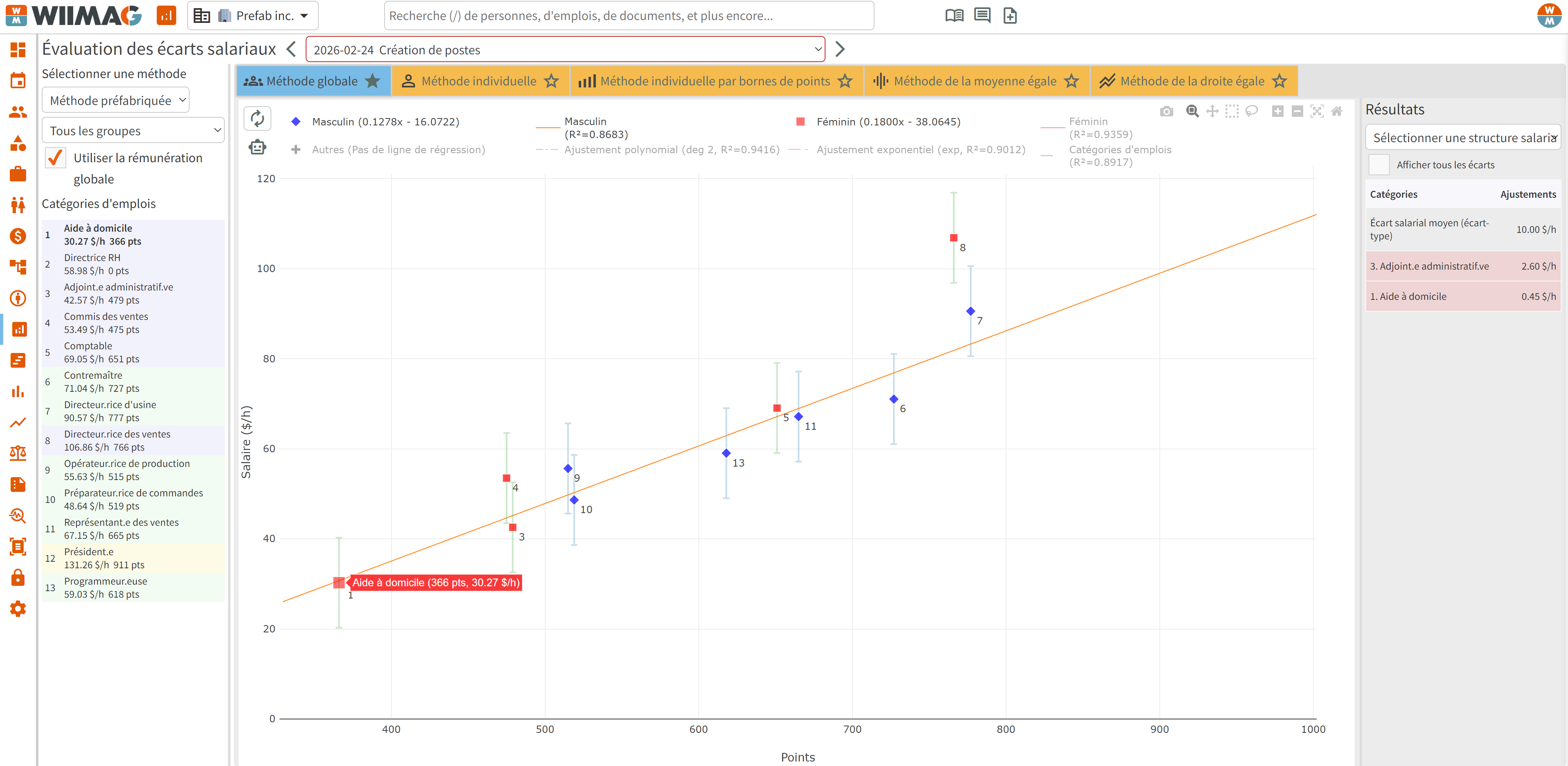Open the 2026-02-24 Création de postes dropdown
Image resolution: width=1568 pixels, height=766 pixels.
click(x=565, y=49)
